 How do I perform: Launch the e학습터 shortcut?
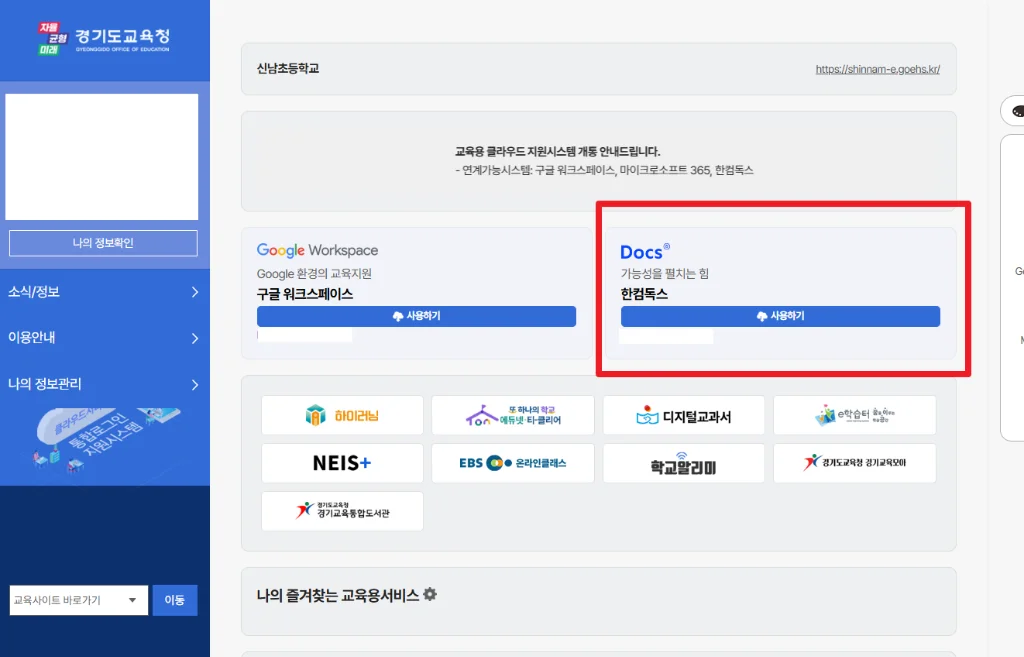point(854,414)
